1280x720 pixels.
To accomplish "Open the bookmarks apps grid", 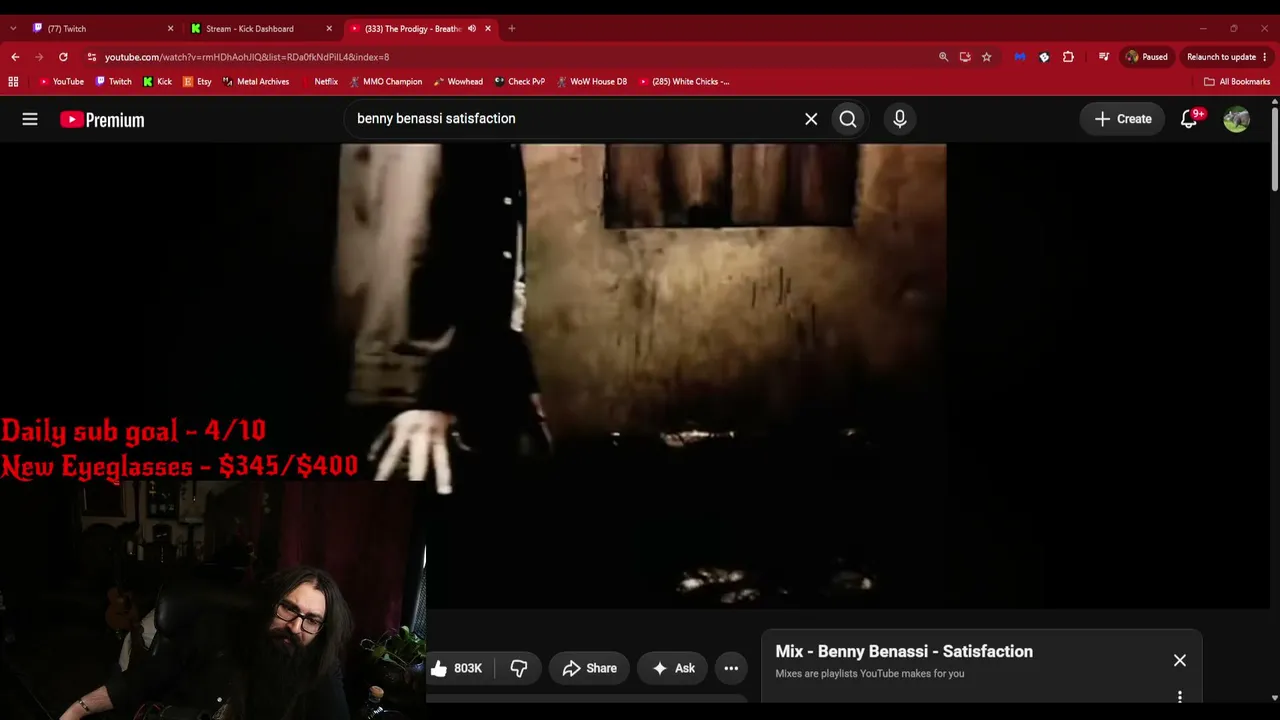I will click(x=13, y=82).
